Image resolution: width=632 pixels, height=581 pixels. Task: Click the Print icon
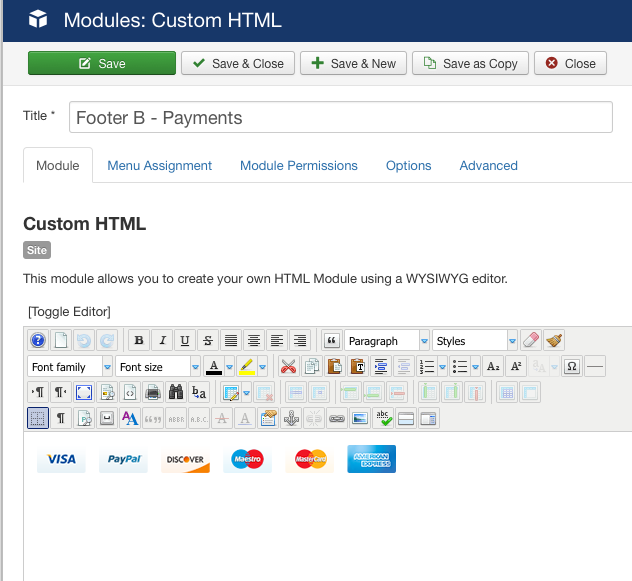(153, 392)
